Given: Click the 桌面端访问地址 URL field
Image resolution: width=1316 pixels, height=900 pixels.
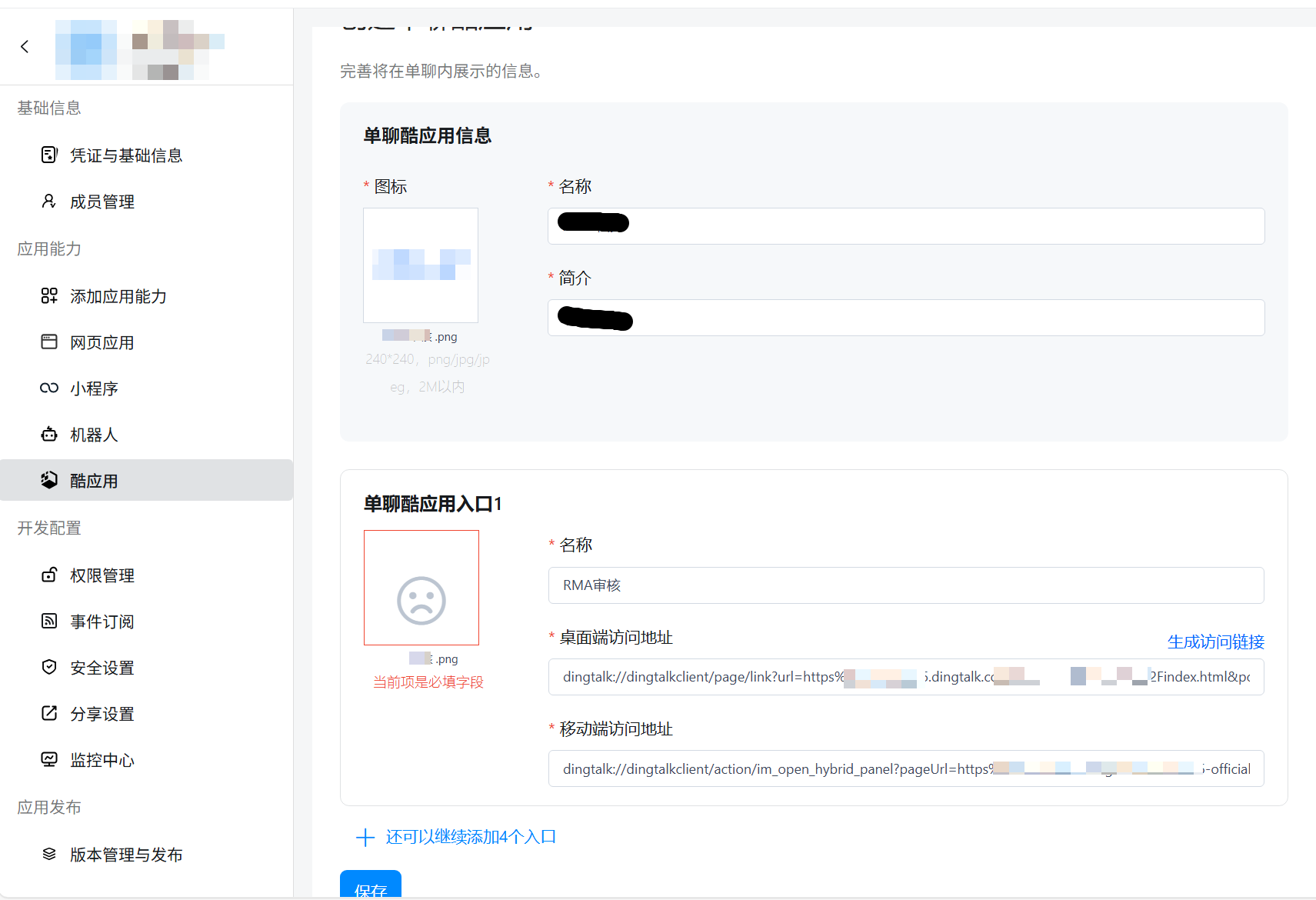Looking at the screenshot, I should click(x=906, y=677).
